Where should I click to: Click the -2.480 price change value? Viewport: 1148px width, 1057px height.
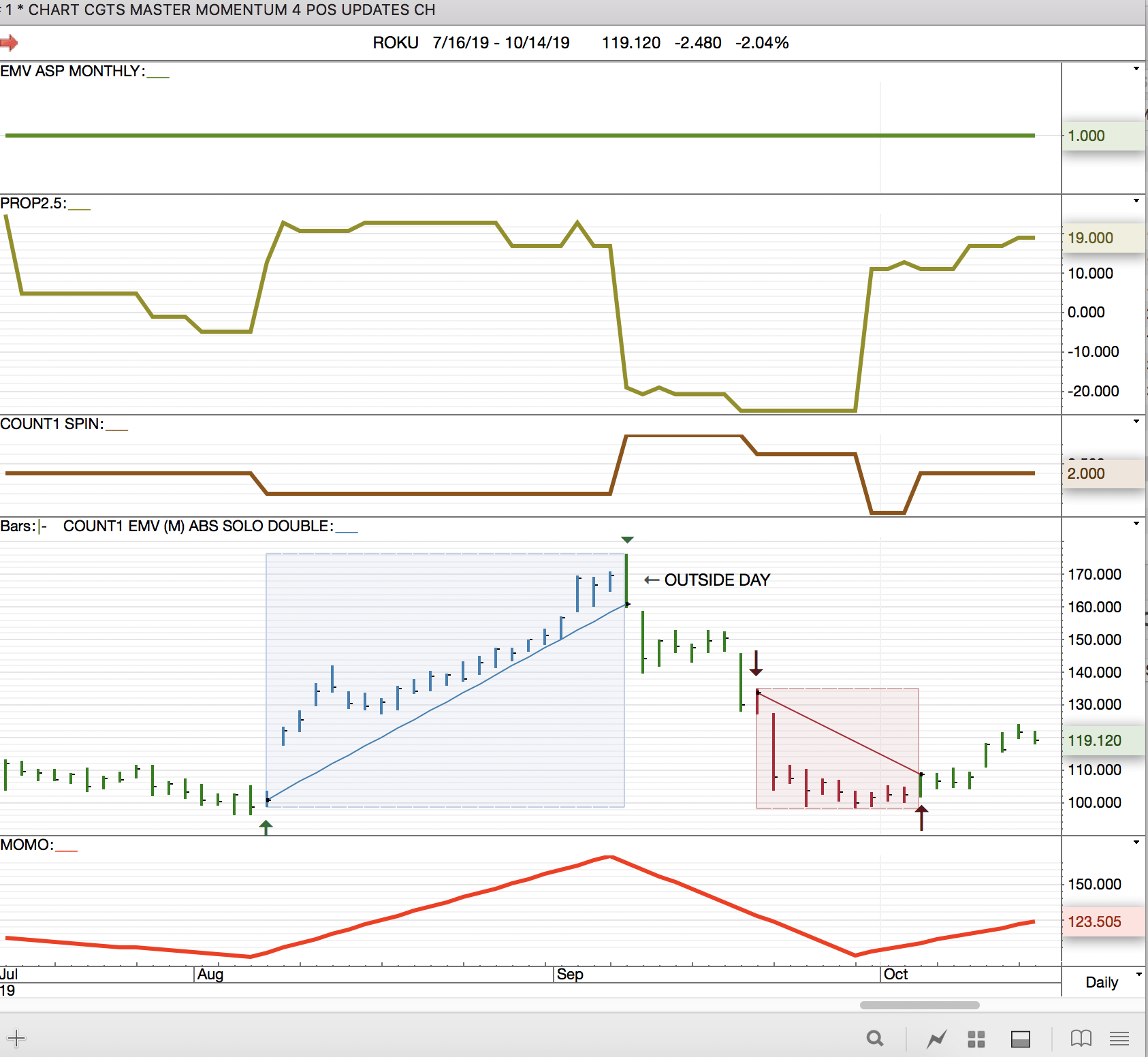[698, 43]
